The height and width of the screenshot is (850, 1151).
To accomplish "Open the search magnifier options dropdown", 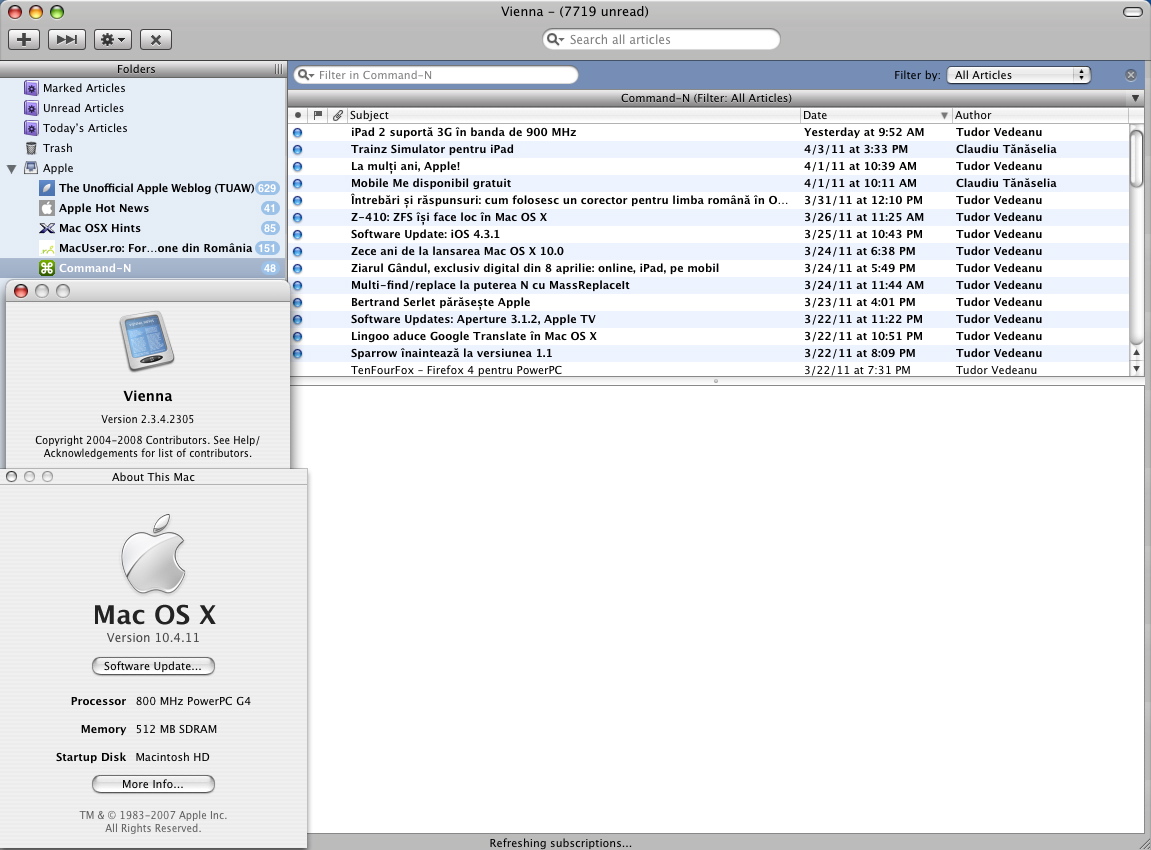I will pos(556,40).
